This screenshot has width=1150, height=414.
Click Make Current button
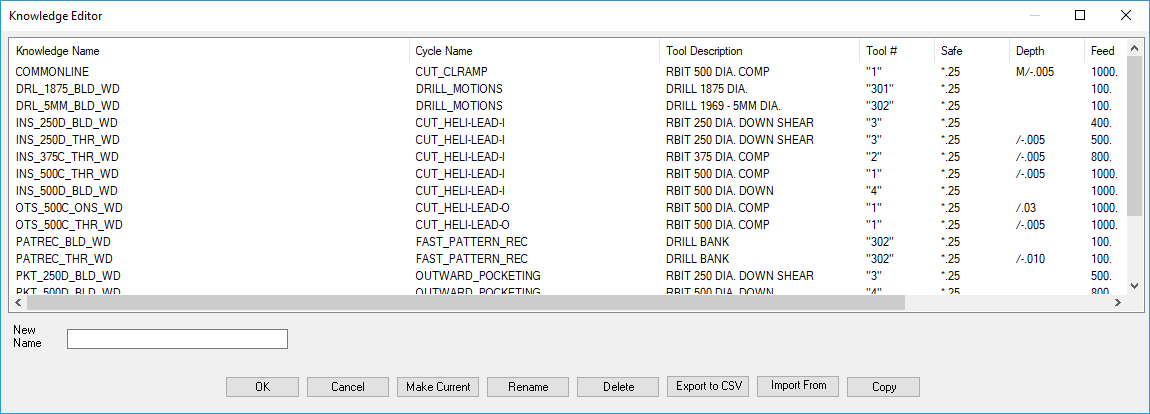pyautogui.click(x=437, y=387)
